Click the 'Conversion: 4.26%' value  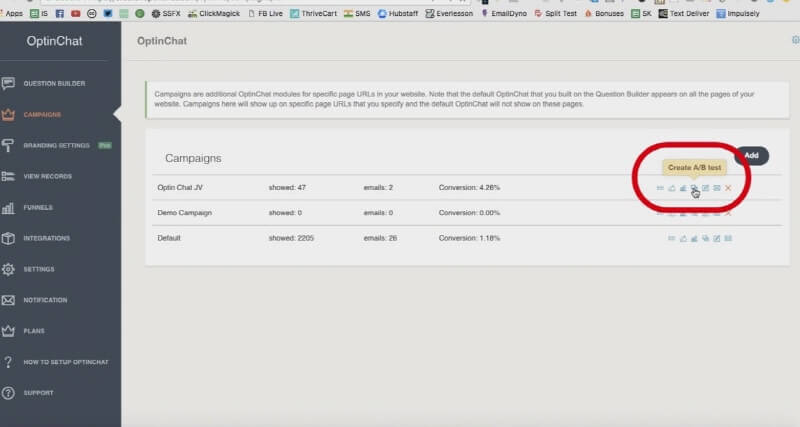coord(469,188)
